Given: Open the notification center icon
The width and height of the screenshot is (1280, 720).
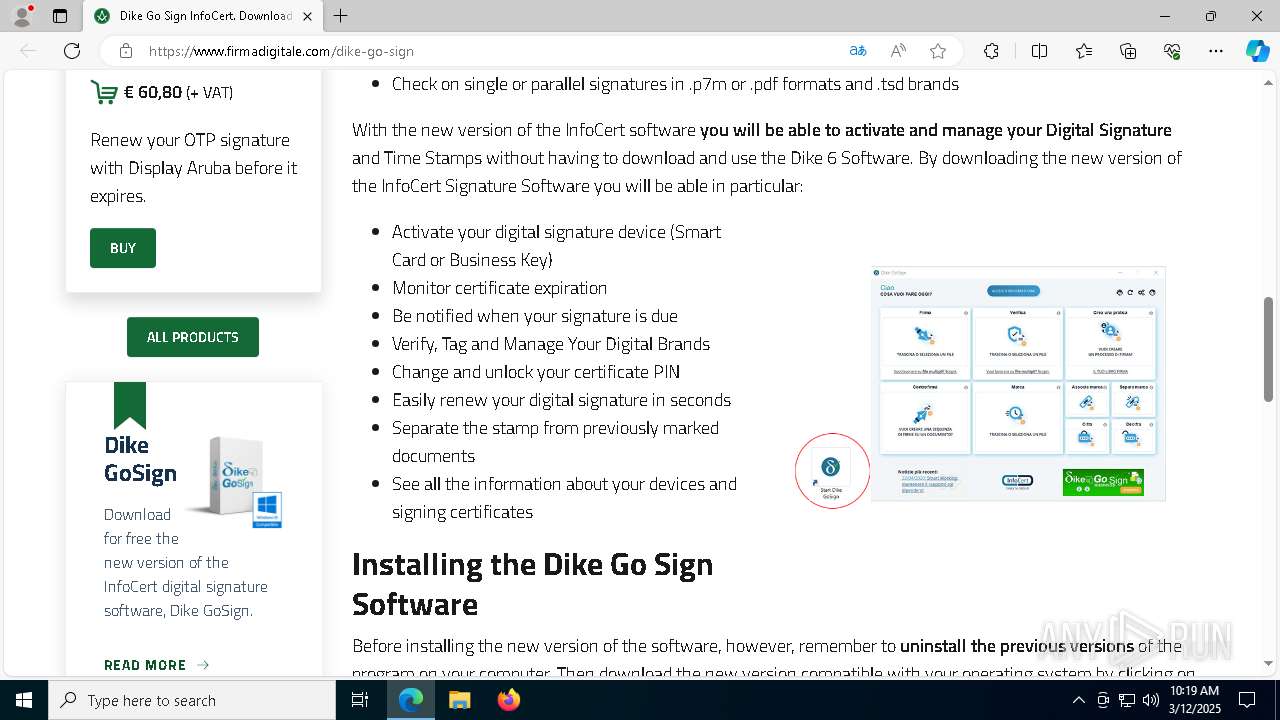Looking at the screenshot, I should tap(1247, 700).
